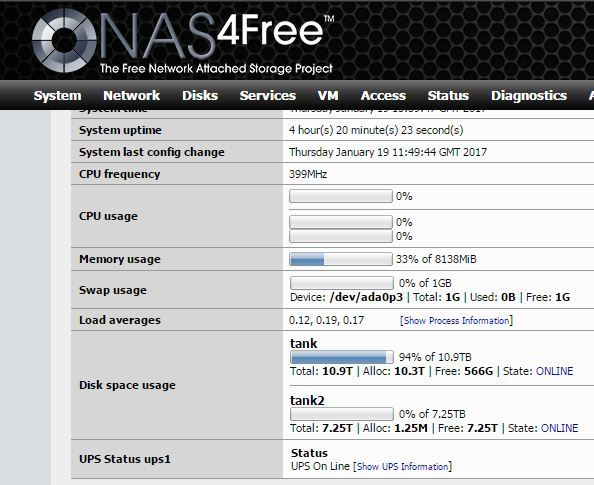Select the config change date Thursday January 19
The image size is (594, 485).
339,152
